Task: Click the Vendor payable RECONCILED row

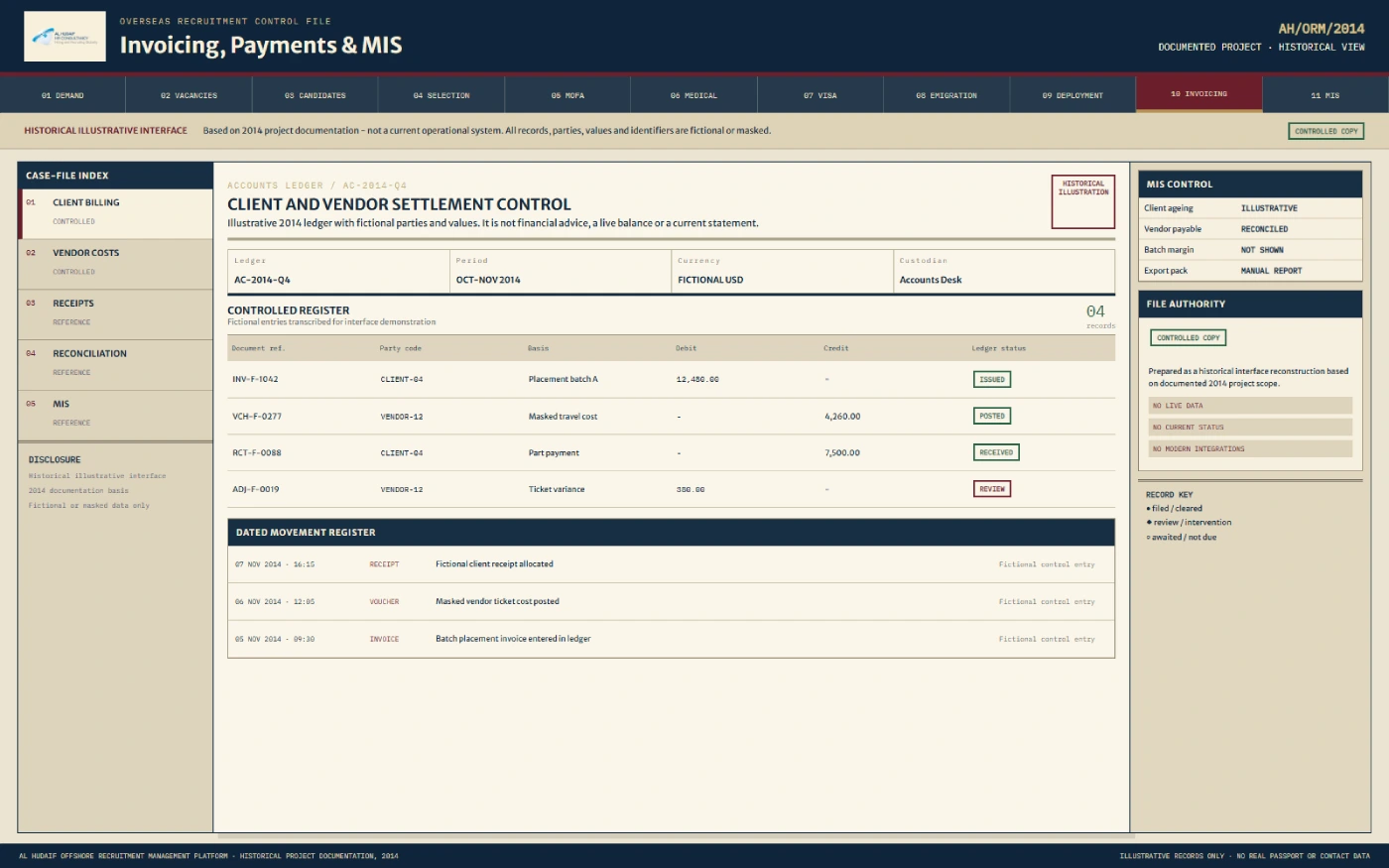Action: pyautogui.click(x=1250, y=229)
